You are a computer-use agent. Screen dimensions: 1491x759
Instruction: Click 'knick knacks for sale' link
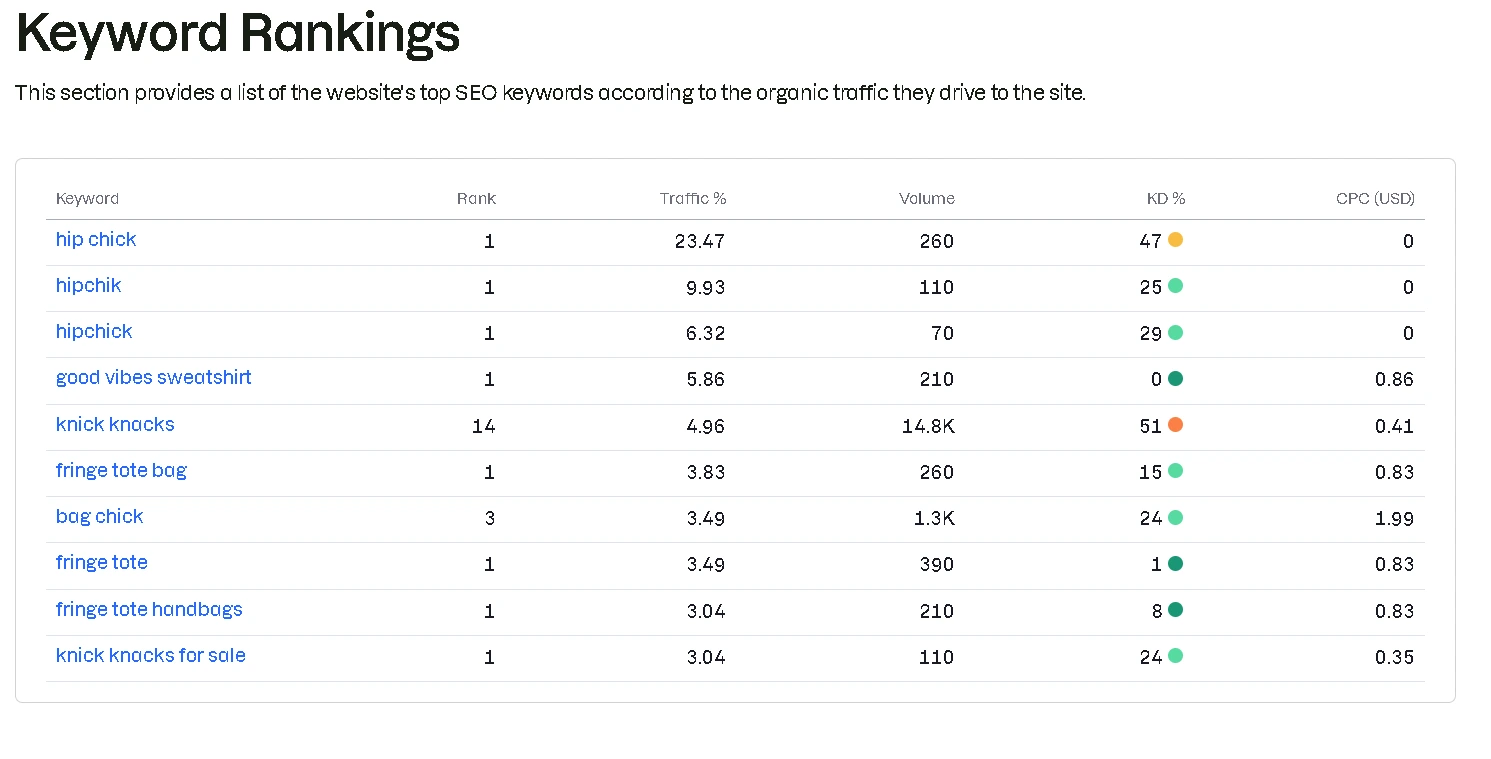click(x=150, y=656)
